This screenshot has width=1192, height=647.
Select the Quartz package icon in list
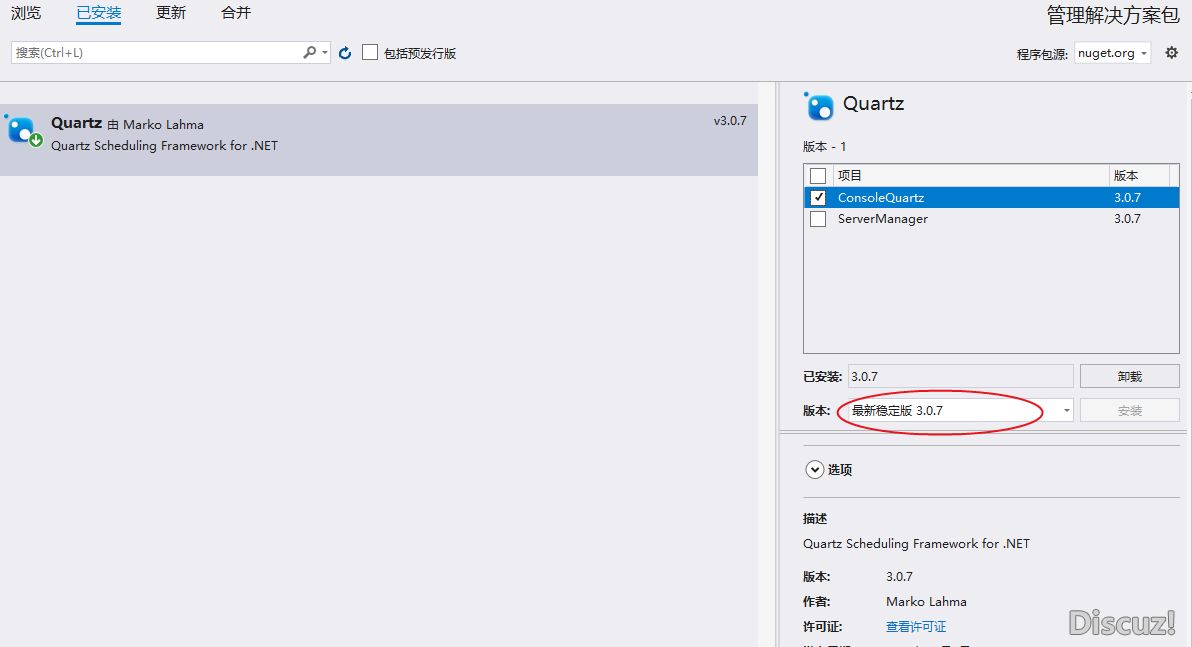click(x=23, y=131)
